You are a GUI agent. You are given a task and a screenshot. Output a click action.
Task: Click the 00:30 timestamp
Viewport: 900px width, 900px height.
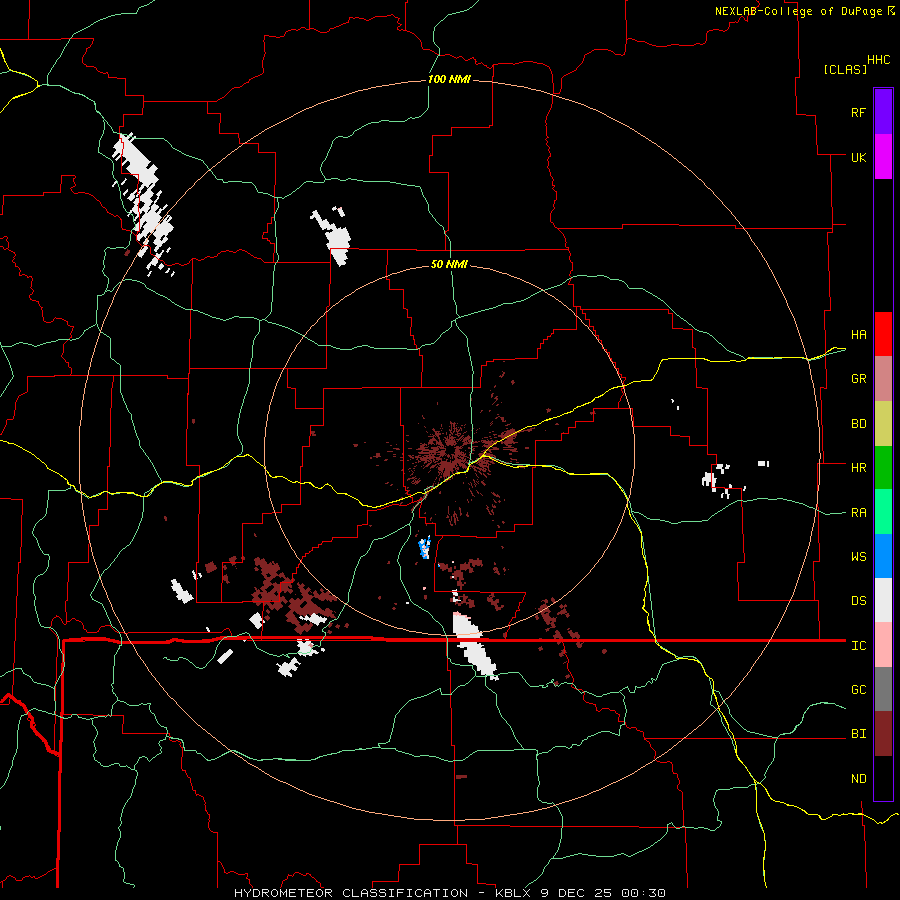(642, 893)
